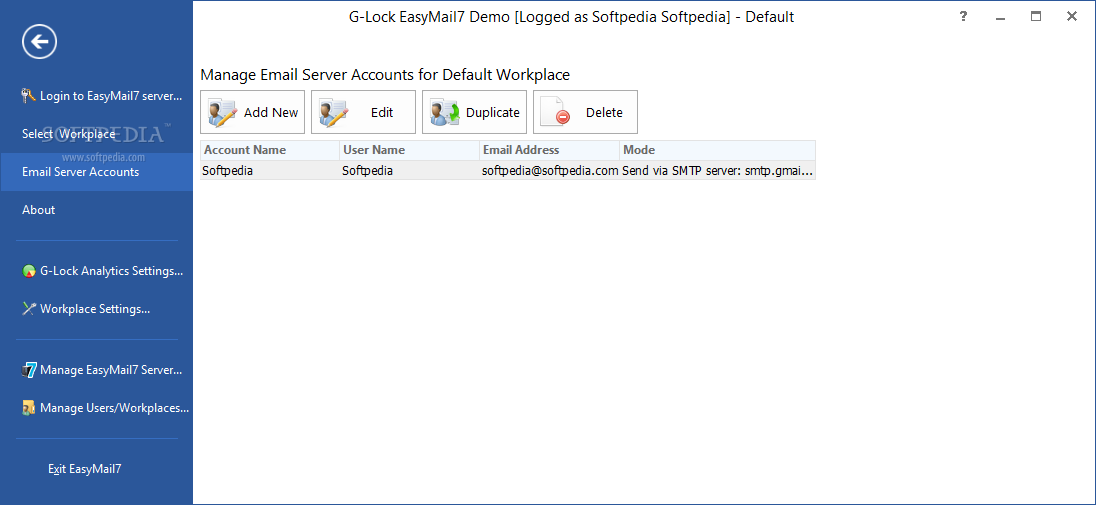The height and width of the screenshot is (505, 1096).
Task: Click softpedia@softpedia.com email cell
Action: pos(550,170)
